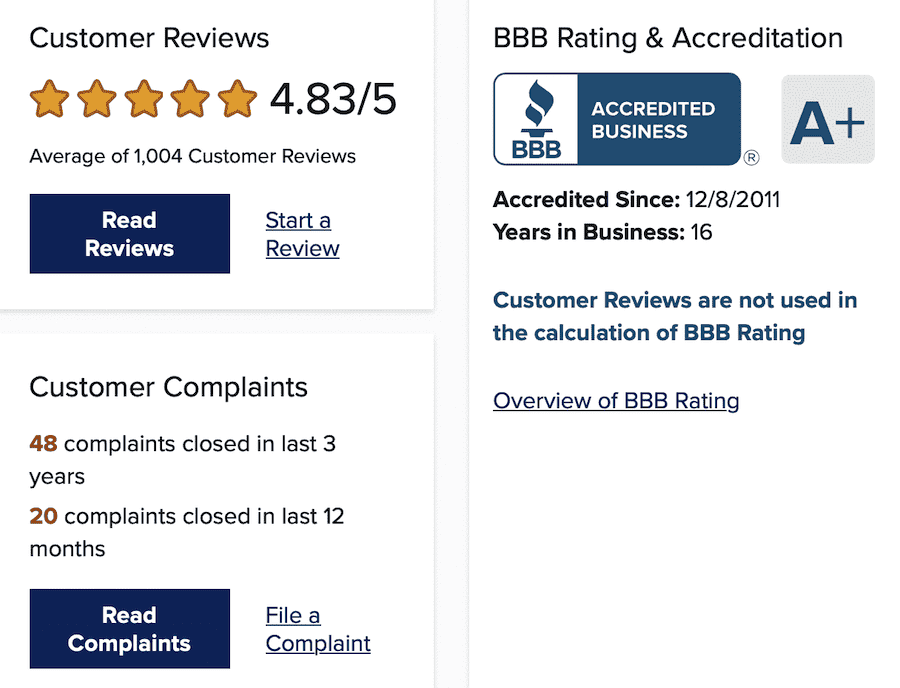
Task: Click the second gold rating star
Action: tap(96, 99)
